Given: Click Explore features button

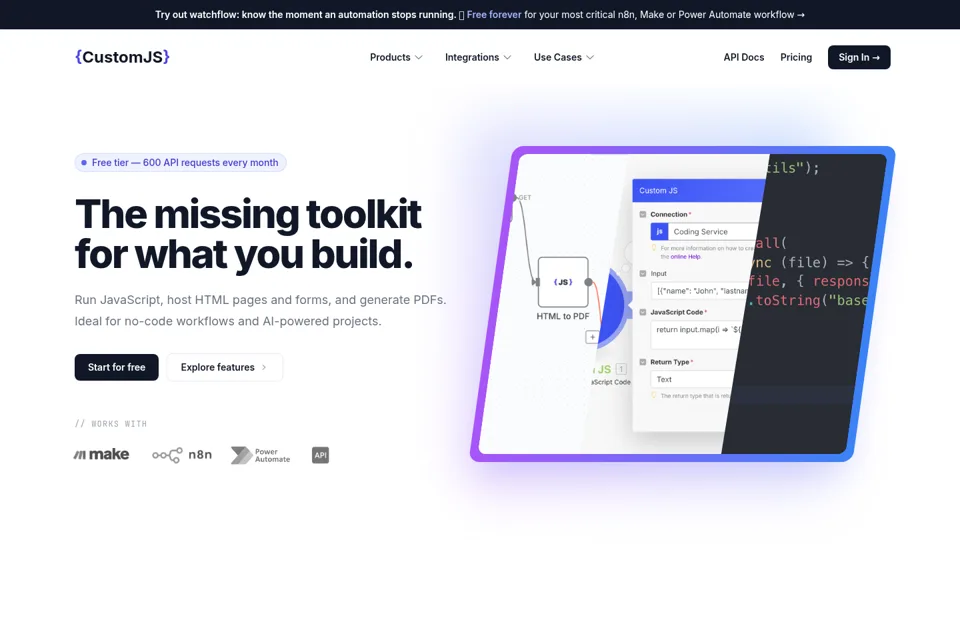Looking at the screenshot, I should 224,367.
